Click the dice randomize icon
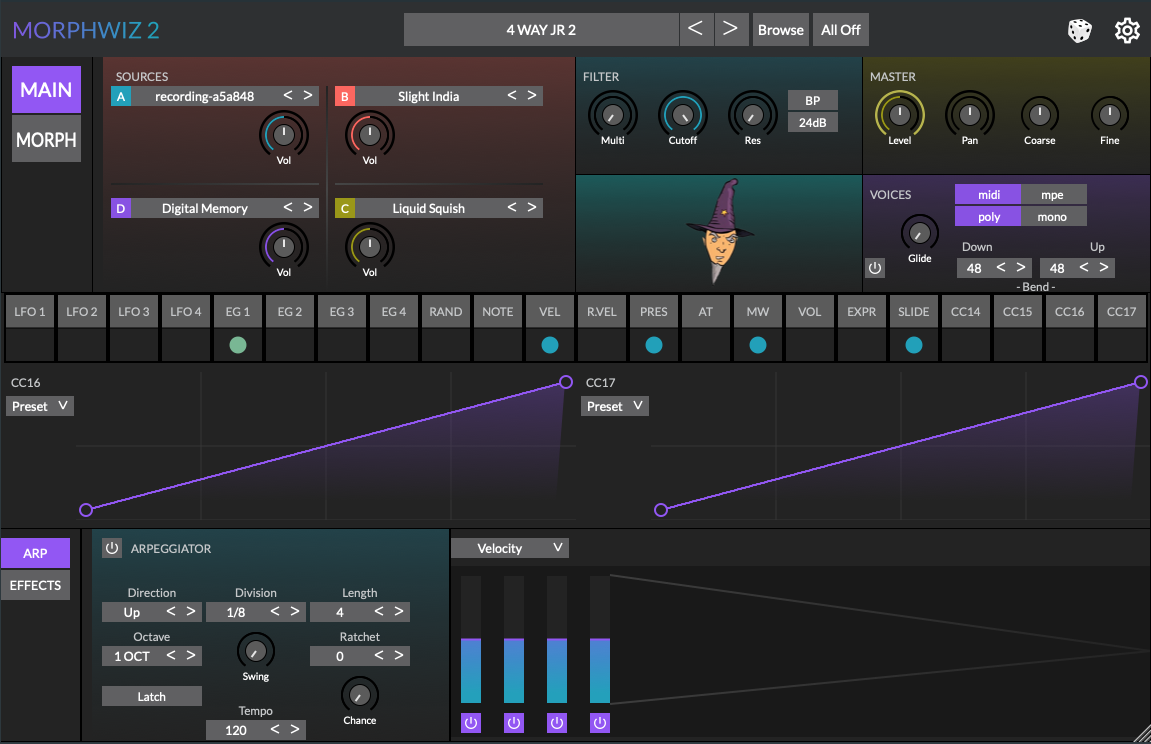The height and width of the screenshot is (744, 1151). pos(1079,31)
